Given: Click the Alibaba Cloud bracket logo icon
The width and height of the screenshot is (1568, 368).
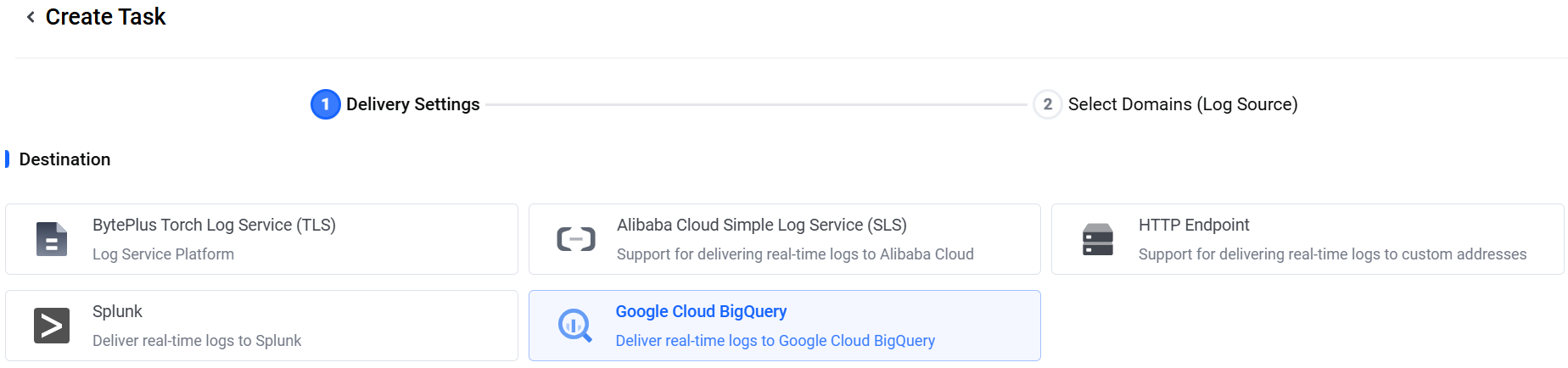Looking at the screenshot, I should pyautogui.click(x=576, y=239).
